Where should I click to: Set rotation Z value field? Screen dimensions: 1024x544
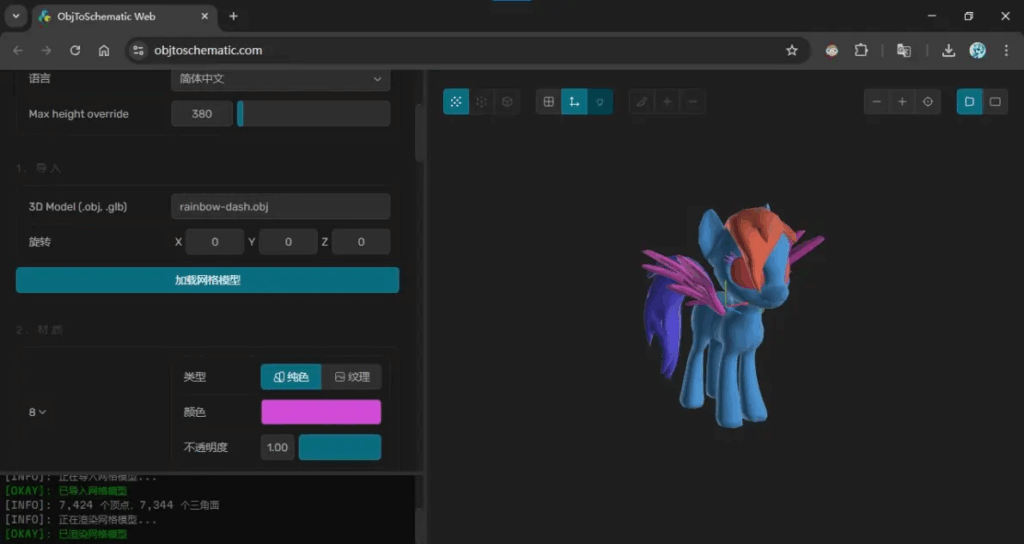pyautogui.click(x=361, y=242)
